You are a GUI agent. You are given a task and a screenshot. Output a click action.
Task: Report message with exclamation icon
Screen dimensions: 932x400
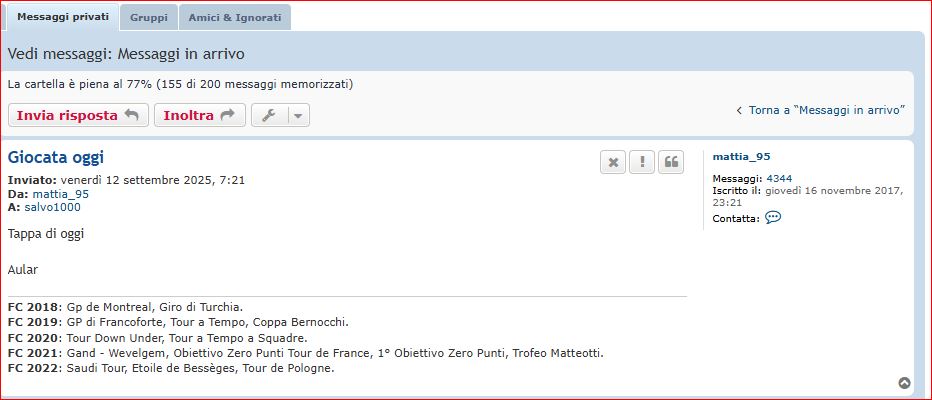pos(642,162)
